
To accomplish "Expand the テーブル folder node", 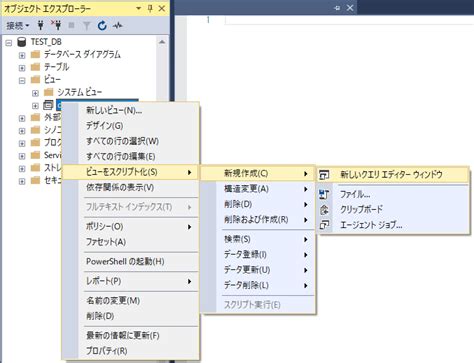I will 22,68.
